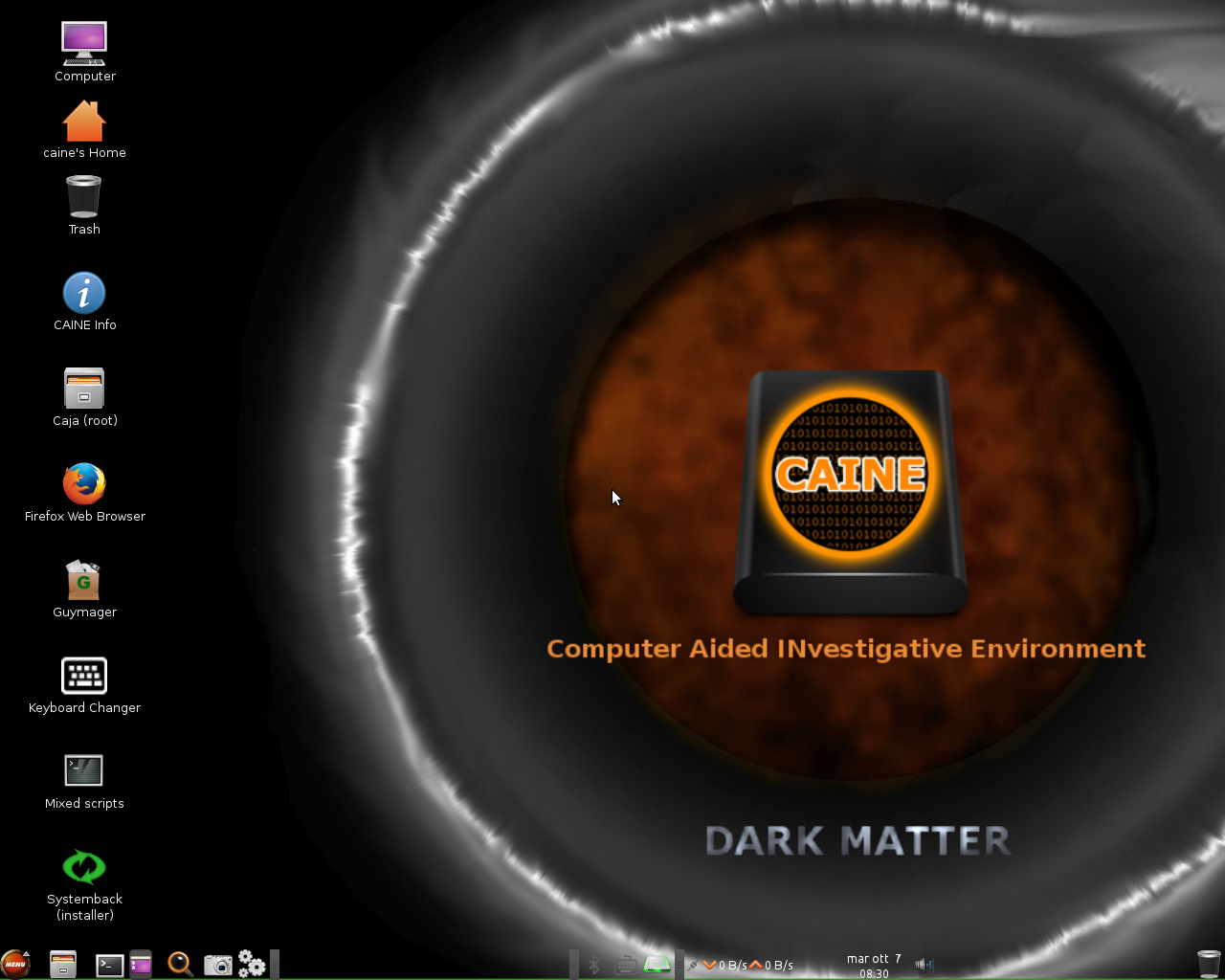Click the network plug icon in panel
Image resolution: width=1225 pixels, height=980 pixels.
click(x=693, y=965)
